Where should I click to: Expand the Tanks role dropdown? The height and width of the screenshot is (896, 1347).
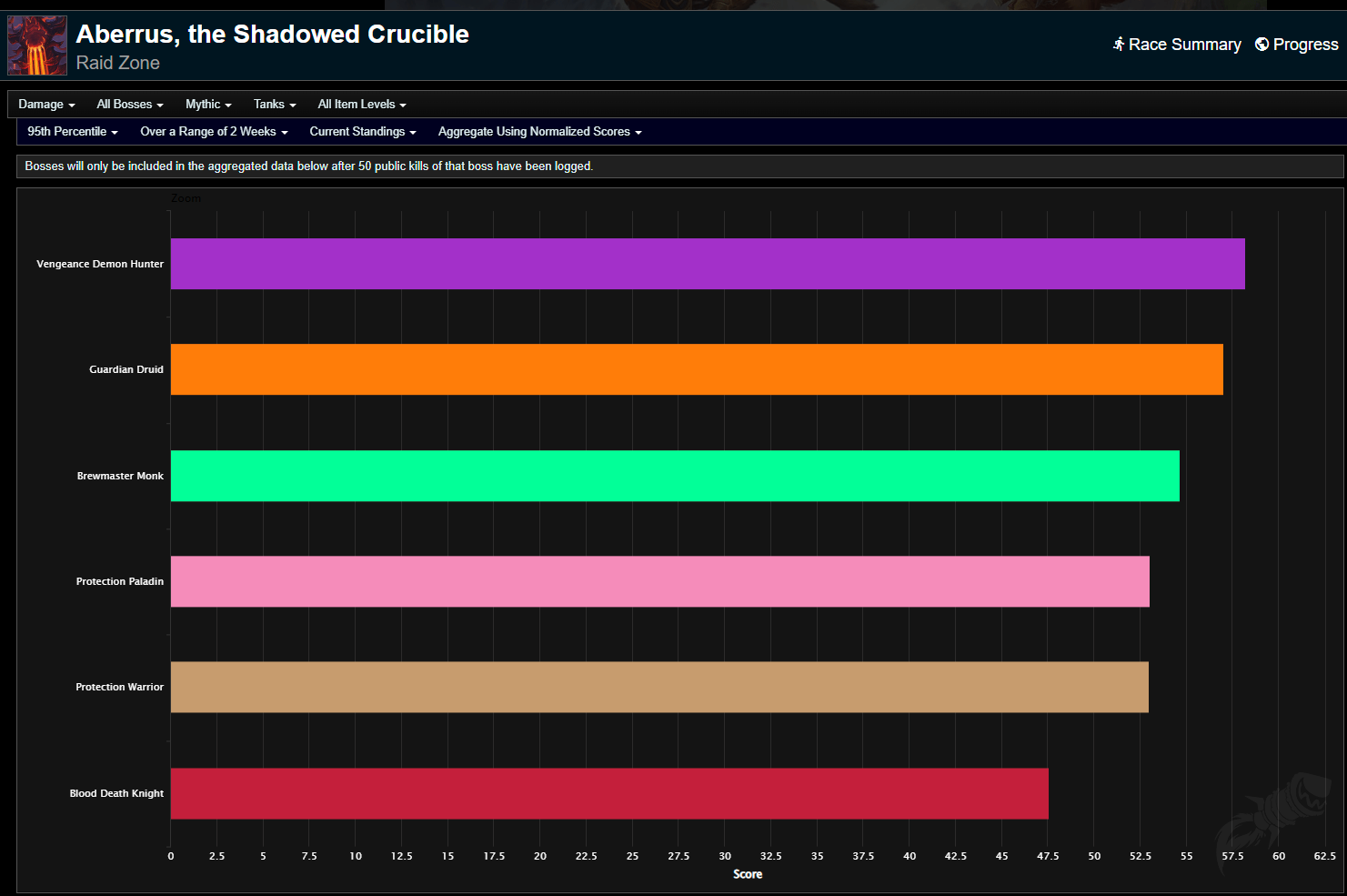tap(275, 105)
